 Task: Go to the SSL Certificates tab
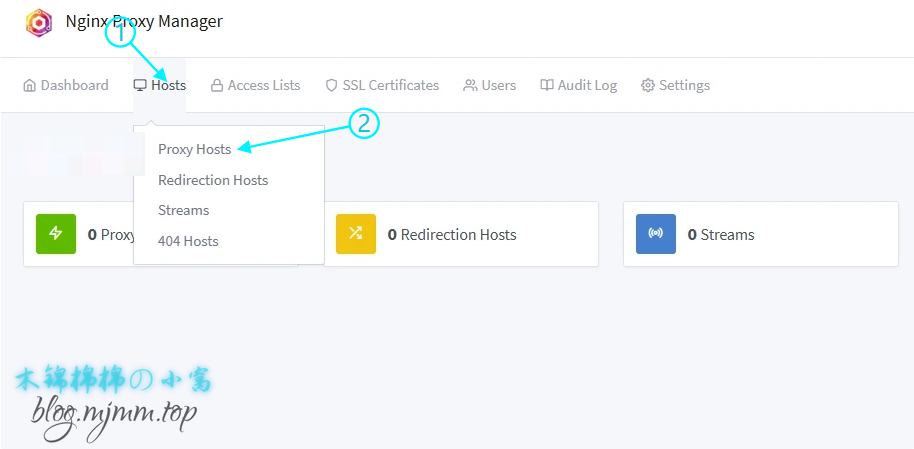pyautogui.click(x=390, y=86)
